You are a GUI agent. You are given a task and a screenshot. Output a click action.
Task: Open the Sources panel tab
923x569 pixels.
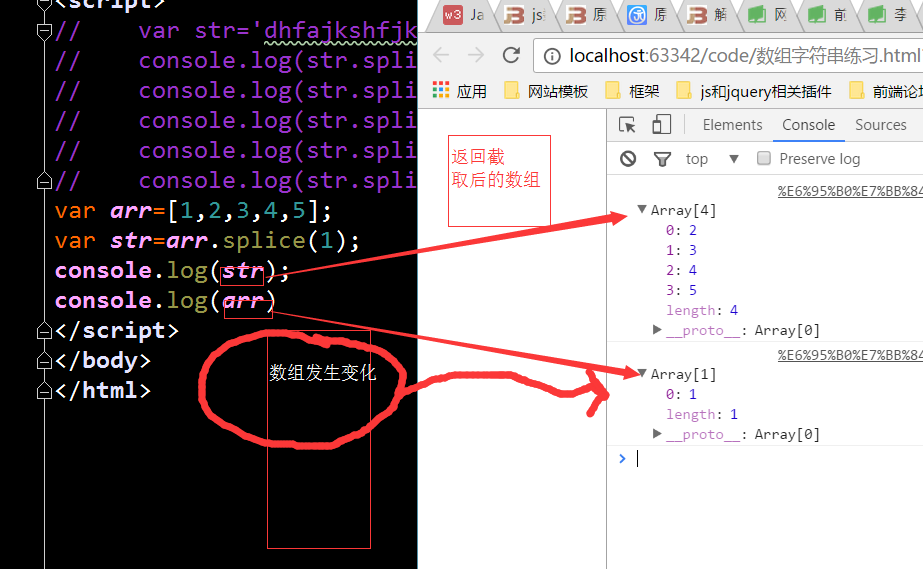[x=881, y=125]
